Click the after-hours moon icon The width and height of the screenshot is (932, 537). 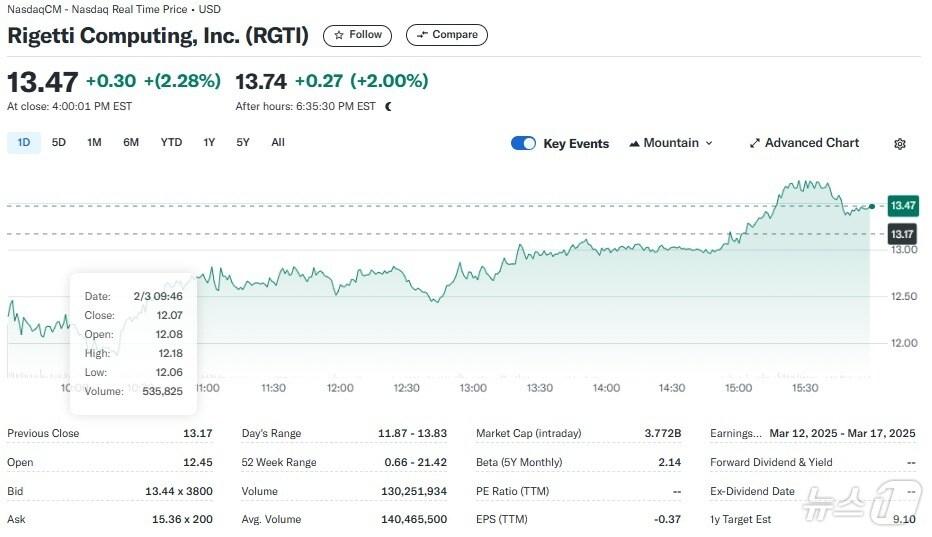pos(388,106)
